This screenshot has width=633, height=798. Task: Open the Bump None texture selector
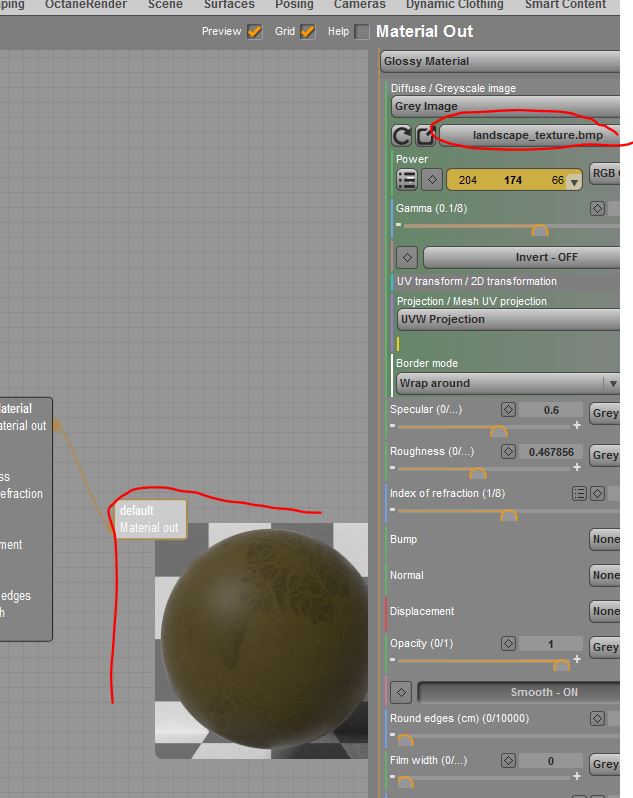tap(605, 539)
